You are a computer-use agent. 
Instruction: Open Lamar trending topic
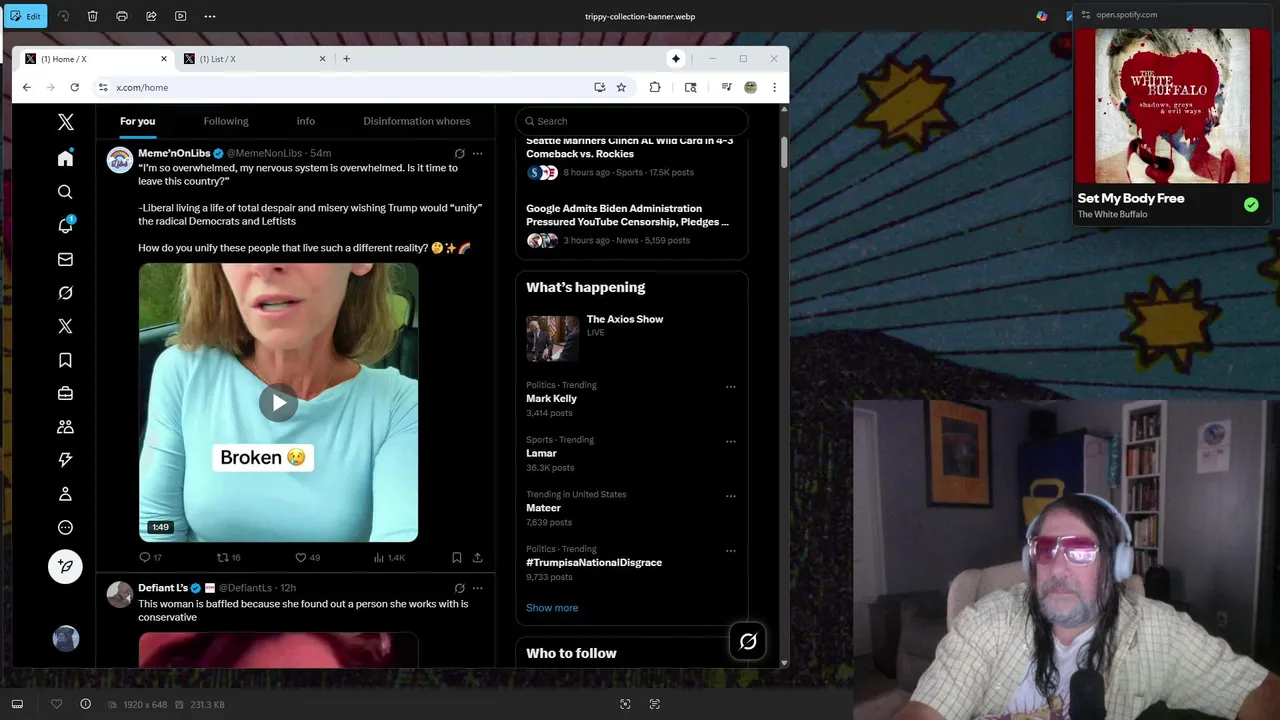click(x=541, y=453)
